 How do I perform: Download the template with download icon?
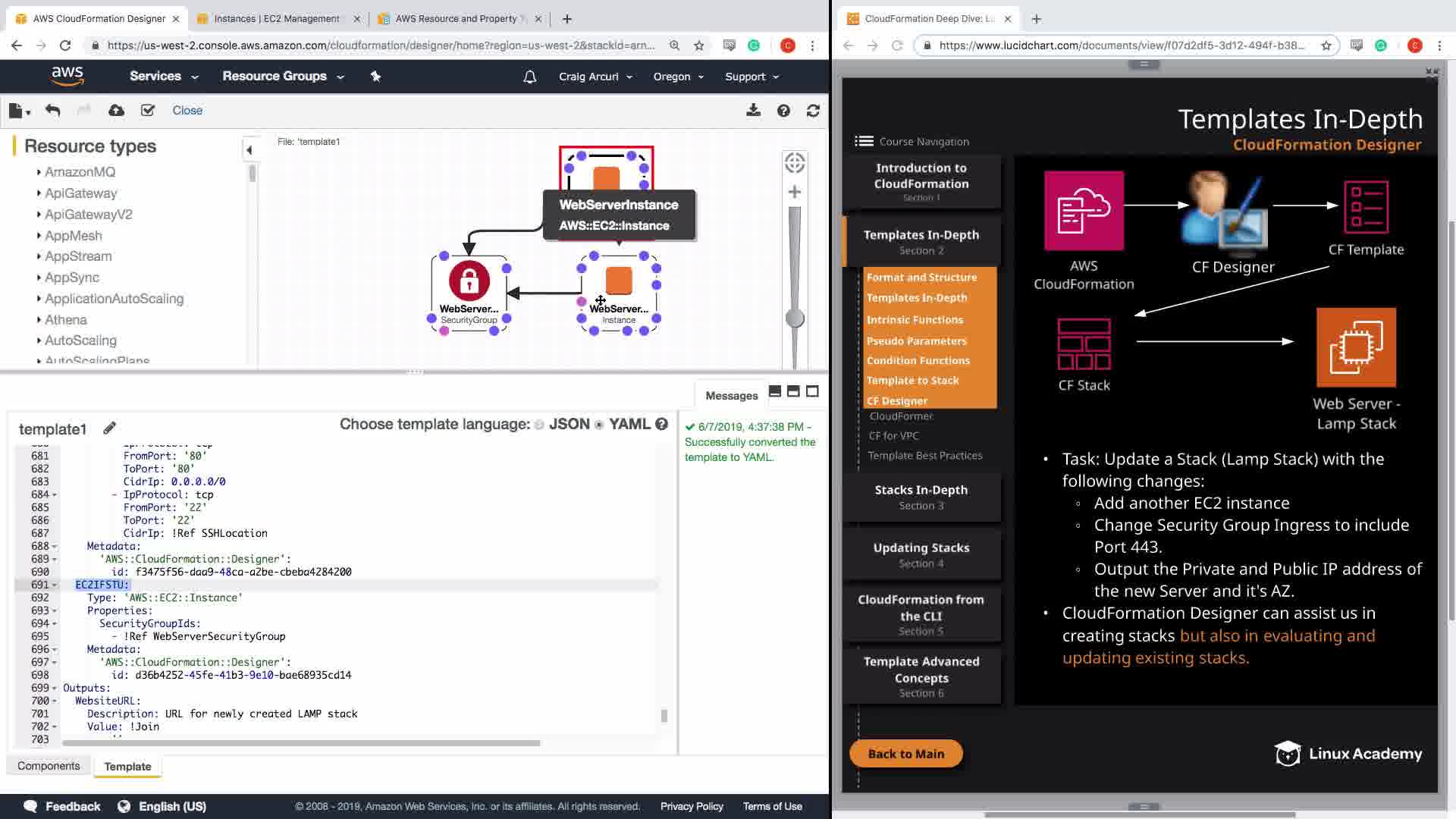coord(753,111)
